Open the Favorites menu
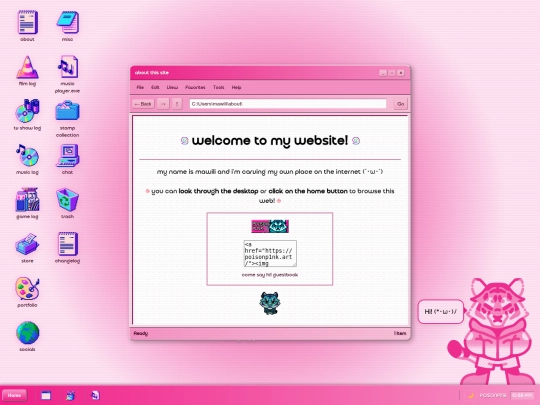Screen dimensions: 540x405 pyautogui.click(x=195, y=87)
